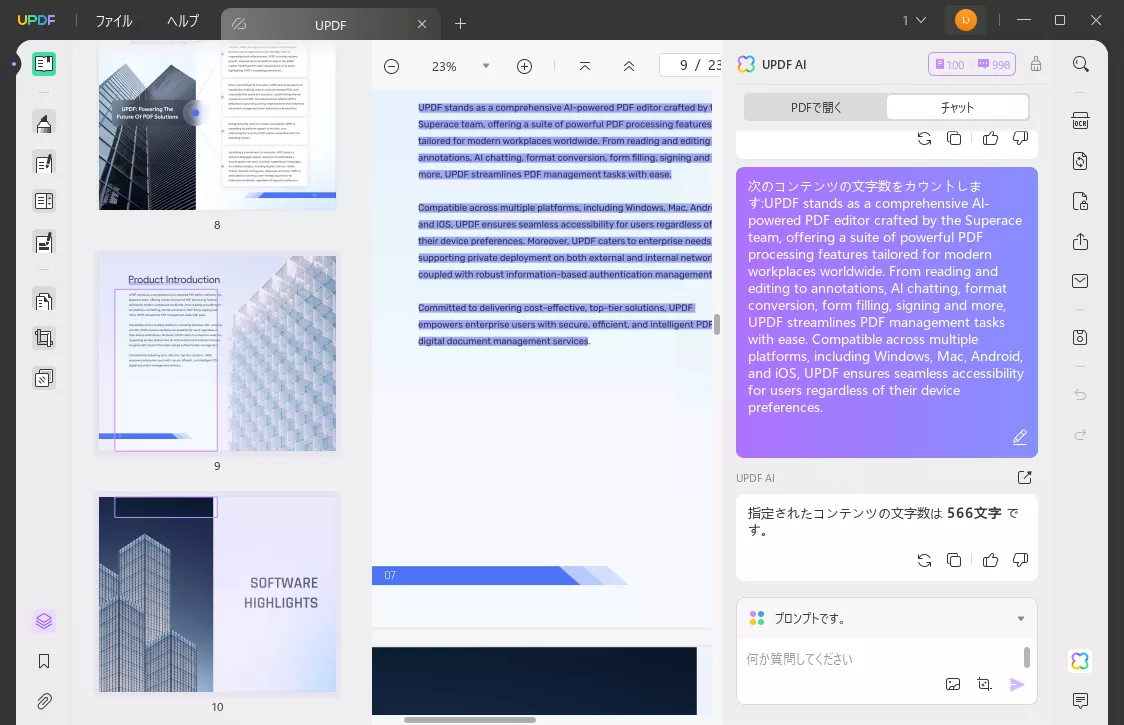Switch to the チャット tab

click(957, 108)
